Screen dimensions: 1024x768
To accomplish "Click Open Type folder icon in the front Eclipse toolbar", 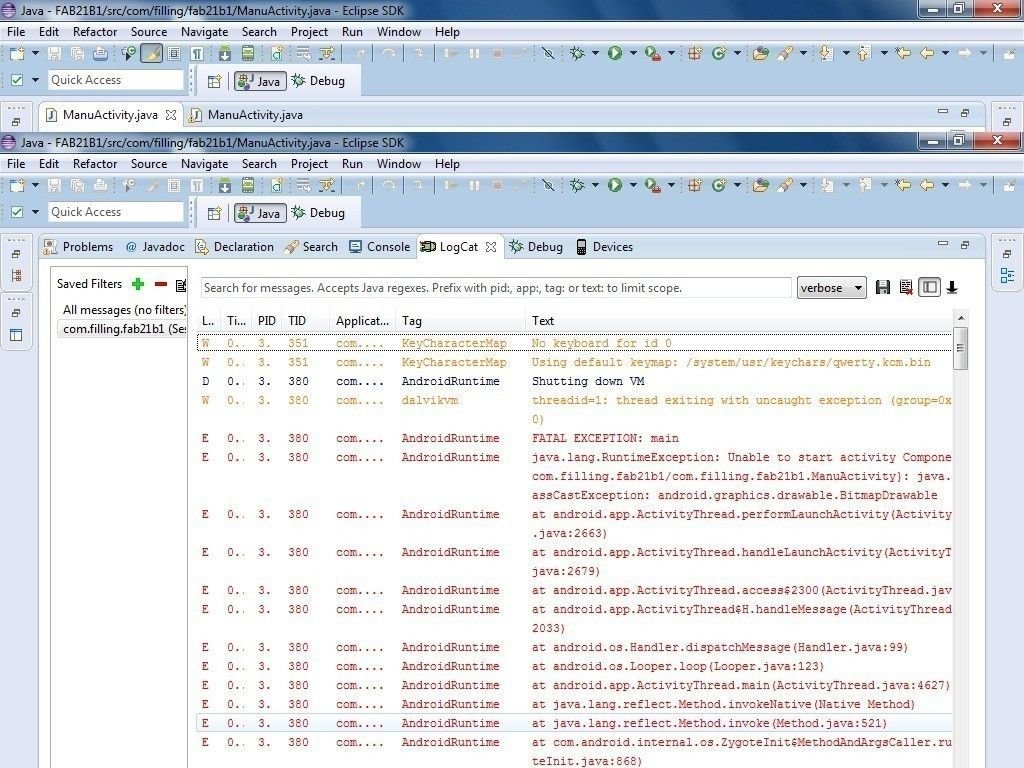I will pos(760,185).
